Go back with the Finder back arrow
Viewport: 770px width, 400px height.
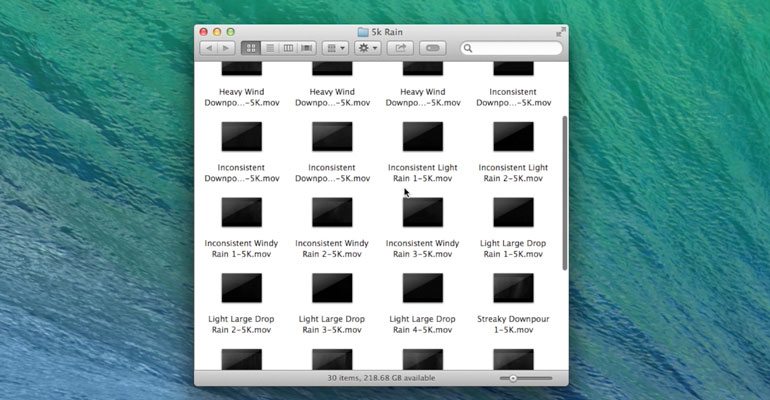[x=209, y=48]
